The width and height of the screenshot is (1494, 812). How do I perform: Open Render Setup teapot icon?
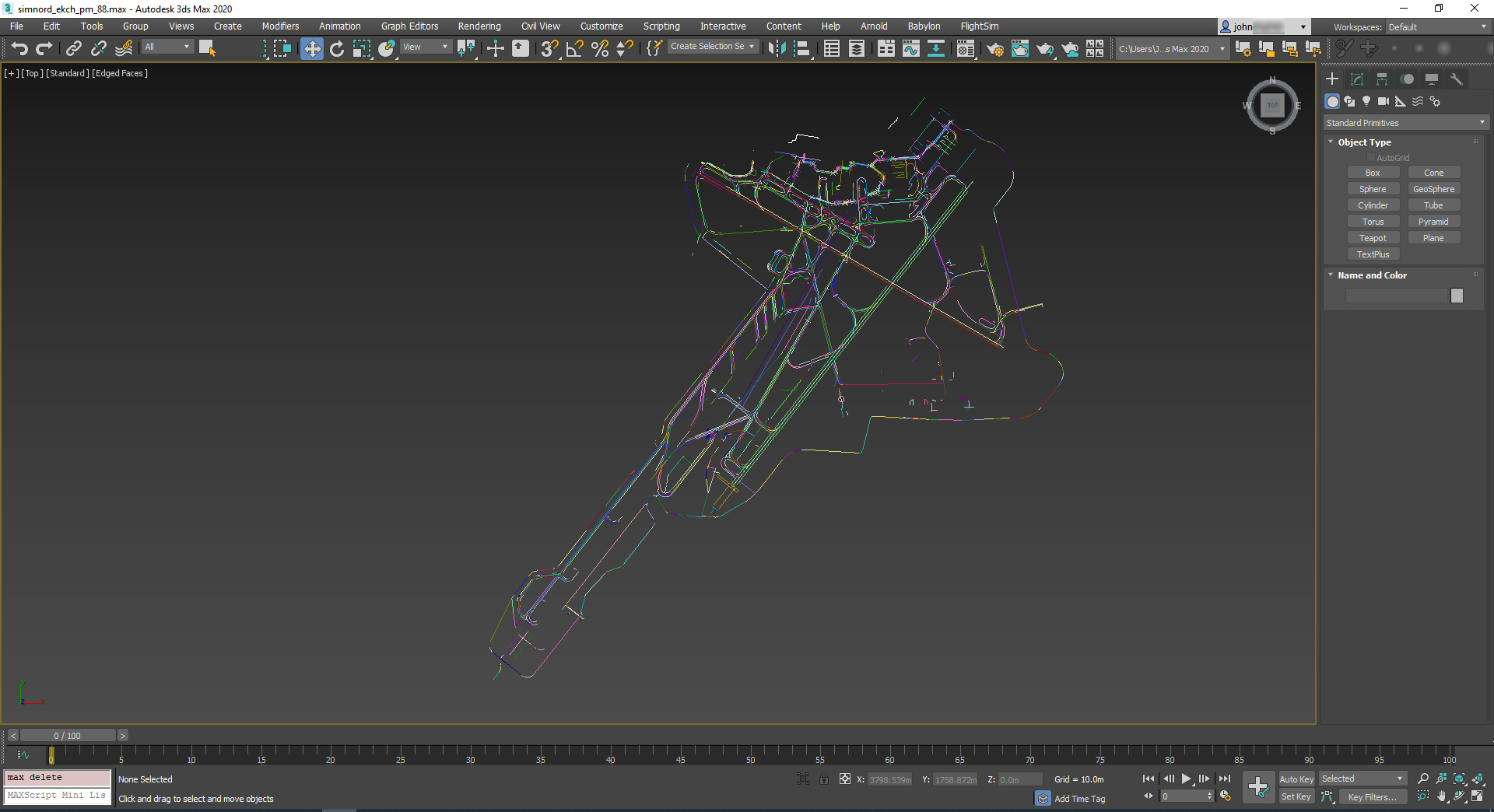point(995,48)
